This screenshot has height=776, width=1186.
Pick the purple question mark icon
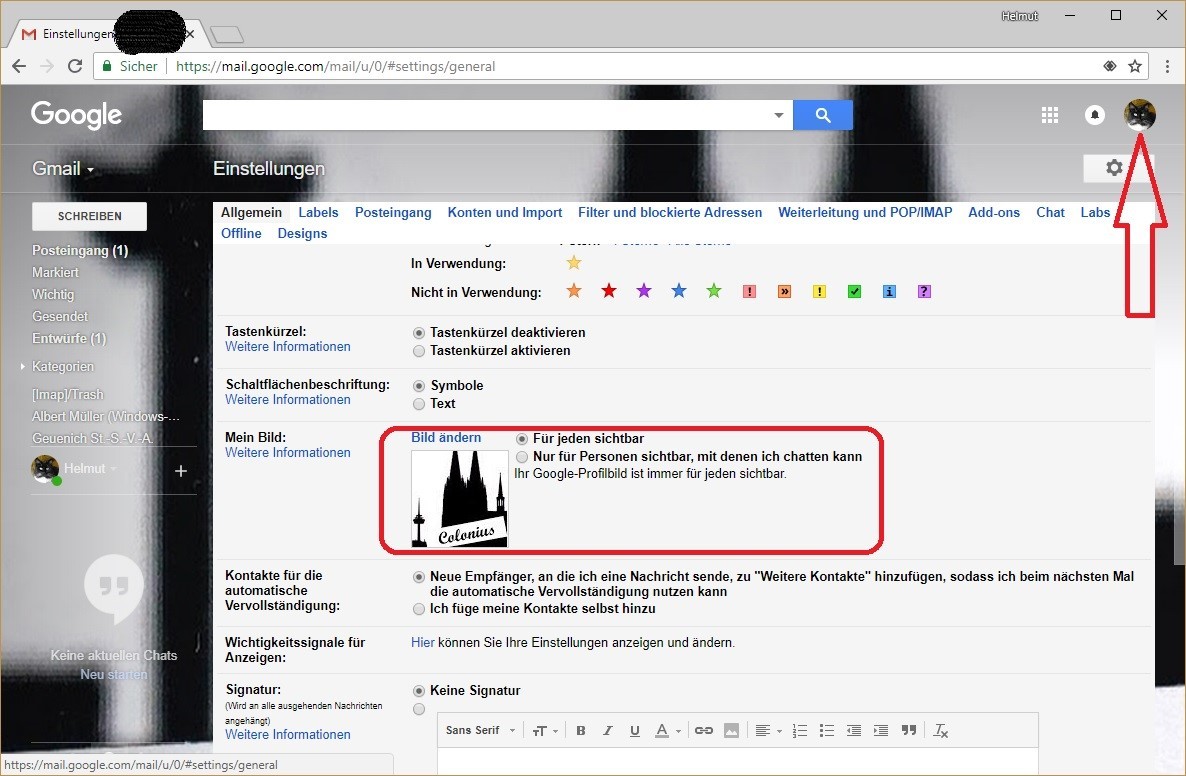tap(924, 292)
